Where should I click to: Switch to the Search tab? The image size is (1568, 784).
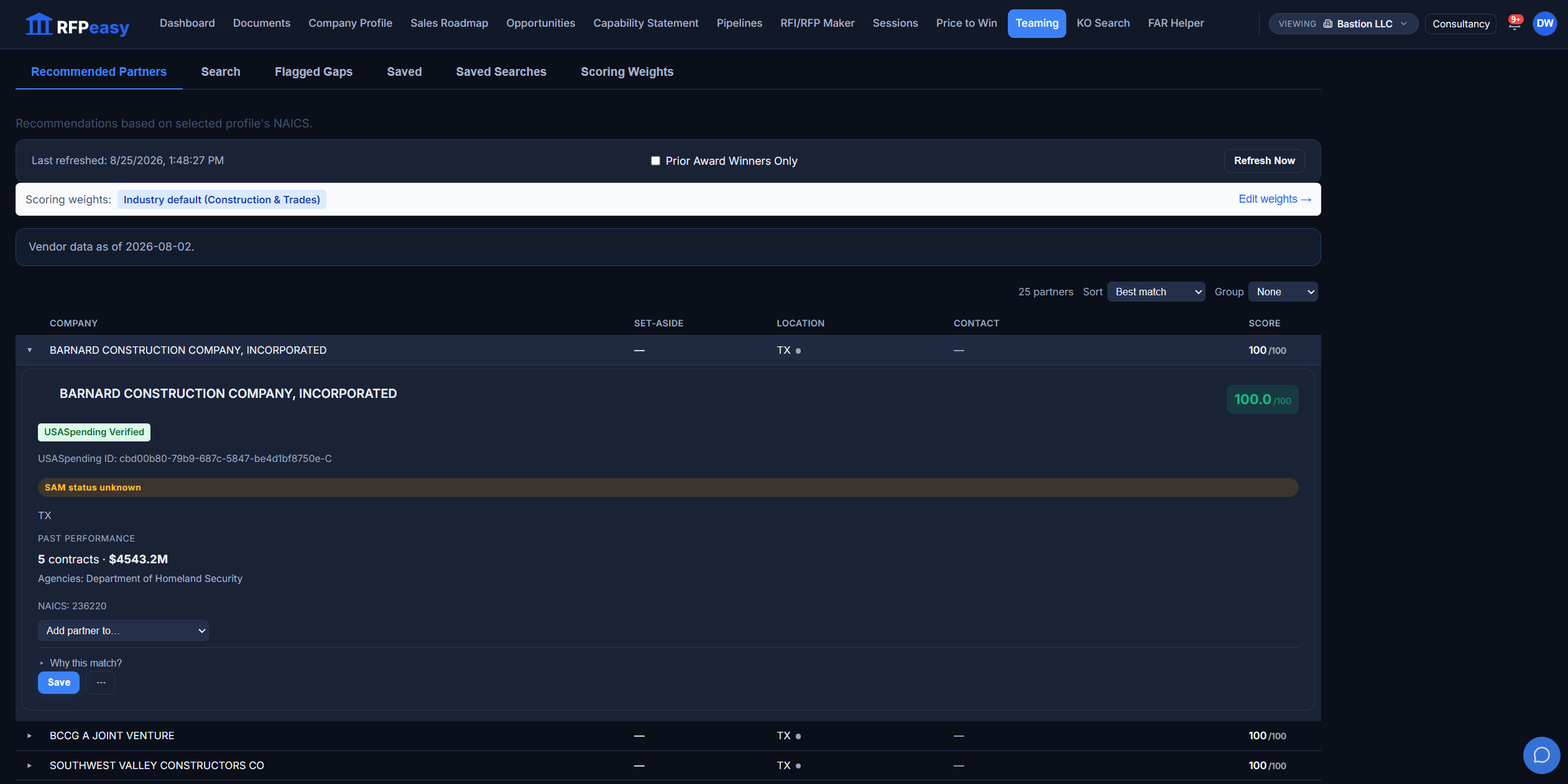tap(221, 71)
